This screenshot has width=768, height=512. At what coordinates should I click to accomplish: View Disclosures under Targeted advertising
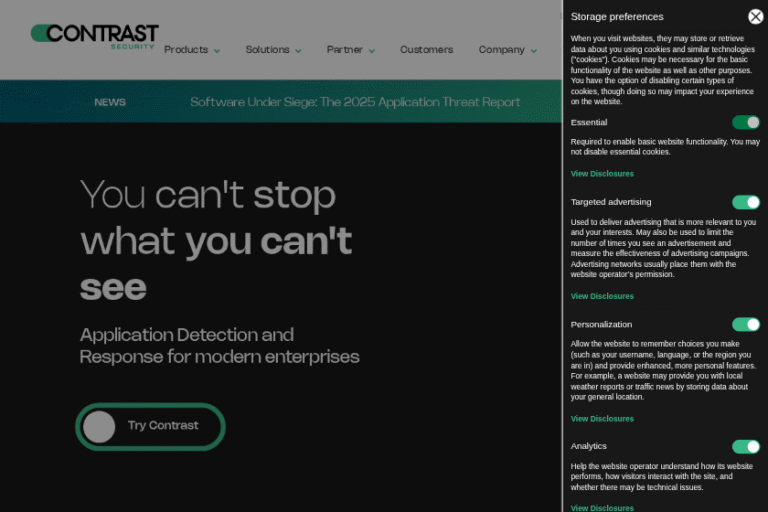point(602,296)
